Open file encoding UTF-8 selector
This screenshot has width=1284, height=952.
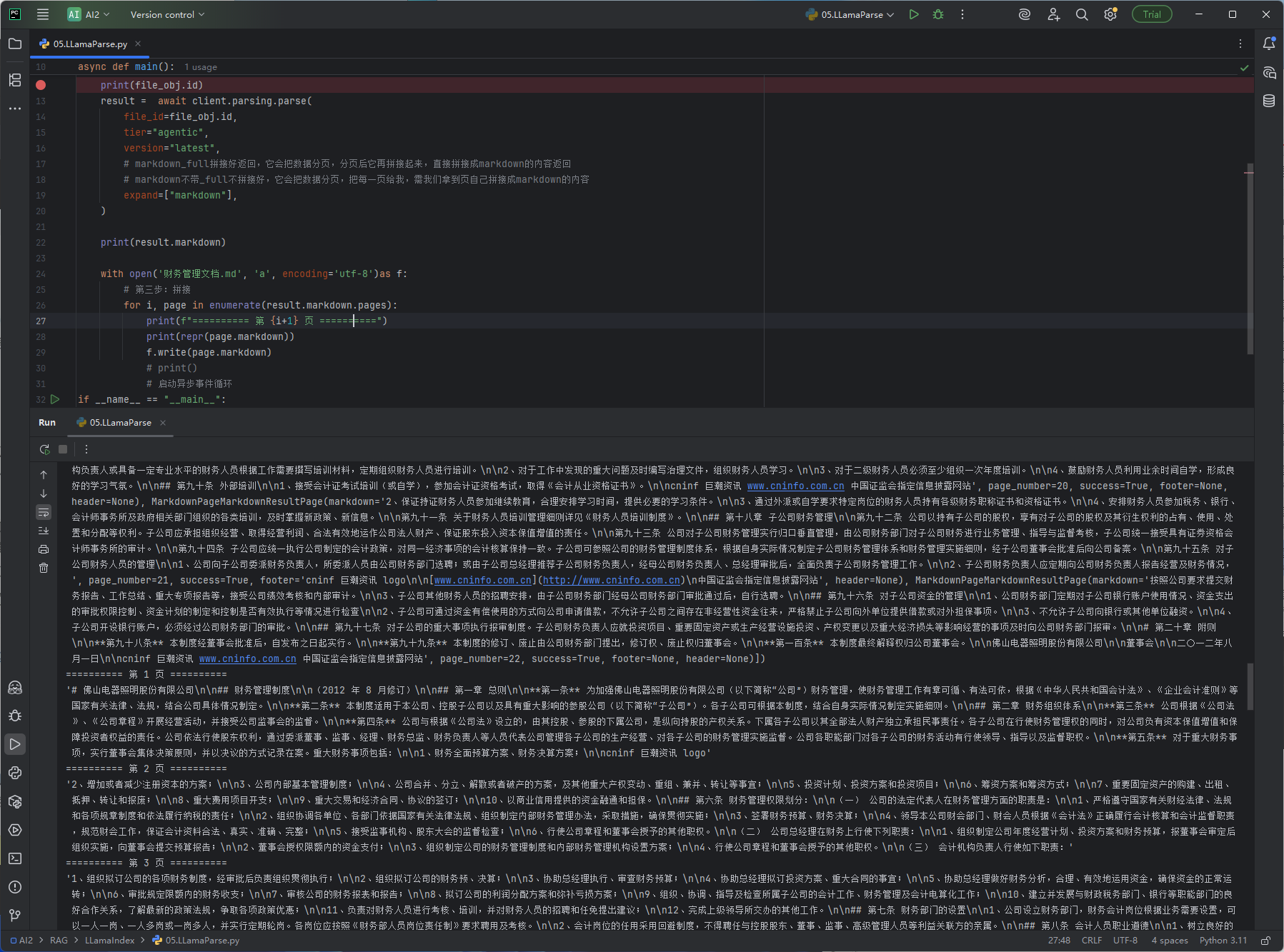(x=1125, y=941)
